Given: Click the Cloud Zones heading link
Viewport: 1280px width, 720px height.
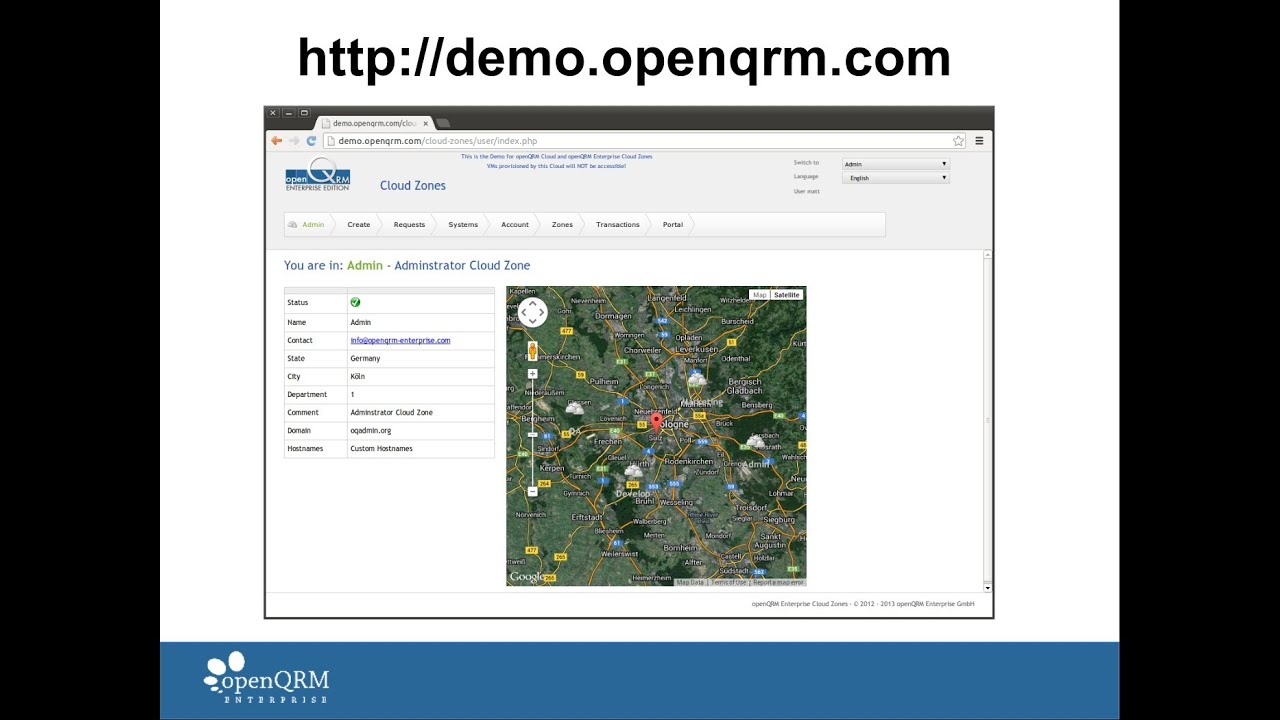Looking at the screenshot, I should (x=413, y=186).
